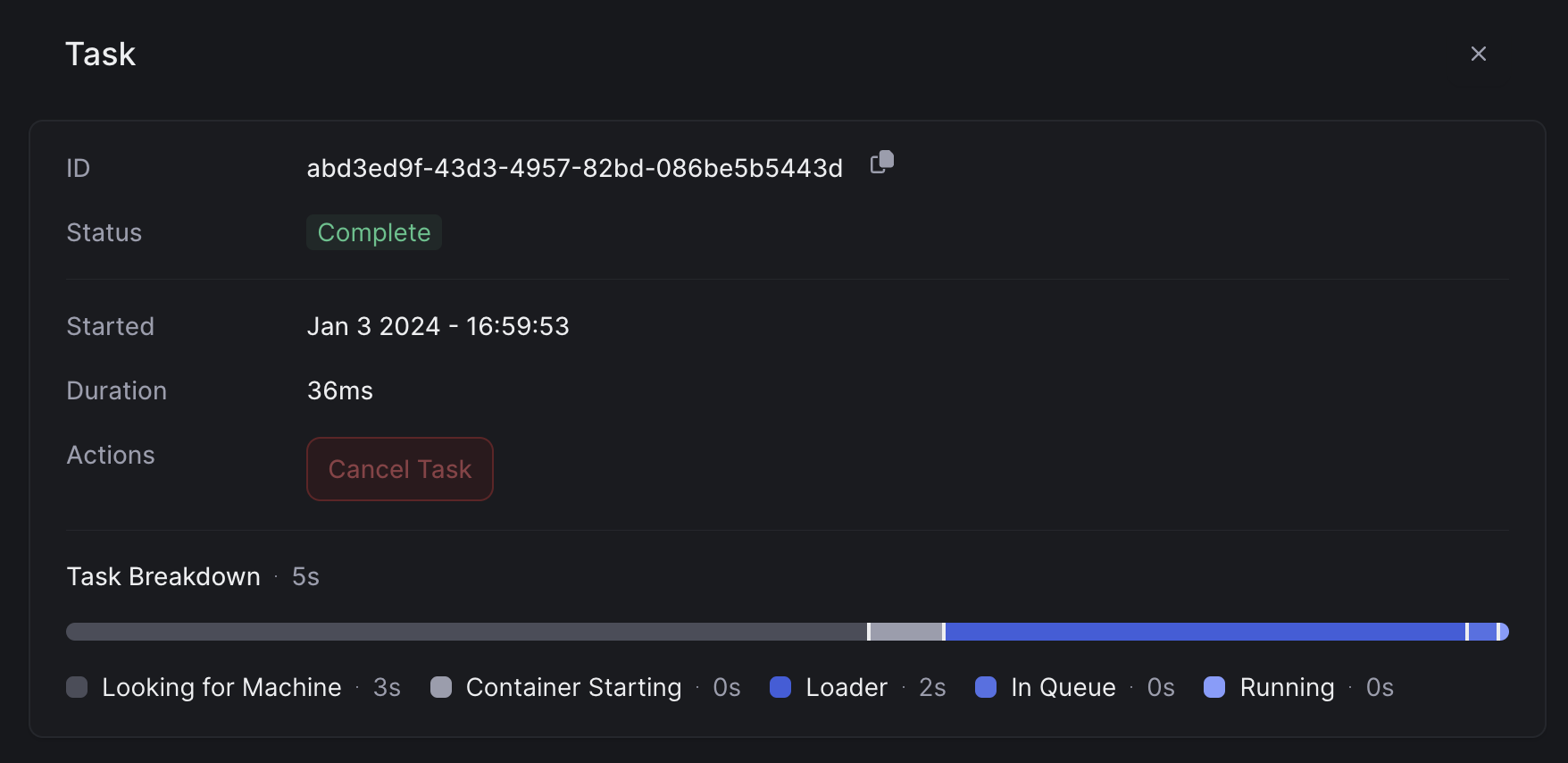Click the Cancel Task button
Viewport: 1568px width, 763px height.
pos(400,469)
